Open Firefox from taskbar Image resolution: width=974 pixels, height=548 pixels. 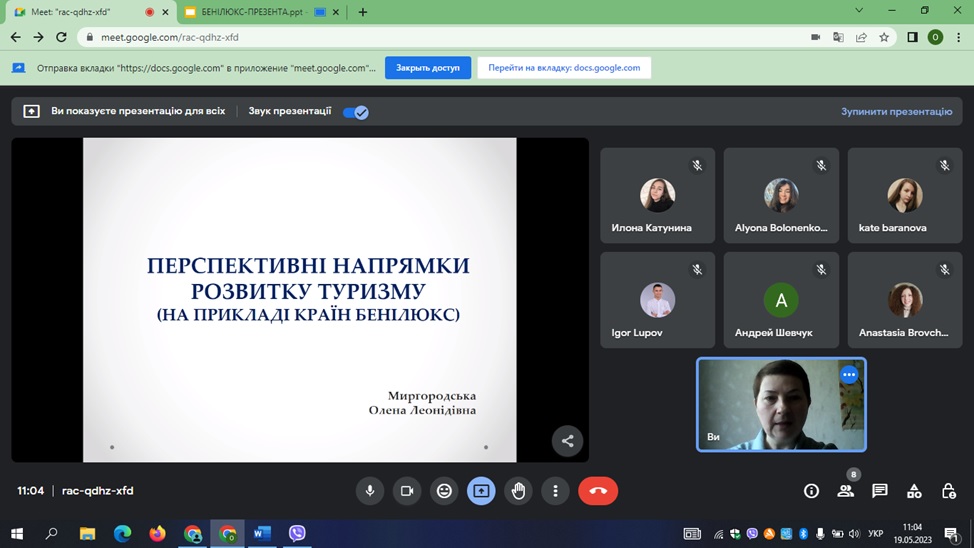(x=157, y=534)
